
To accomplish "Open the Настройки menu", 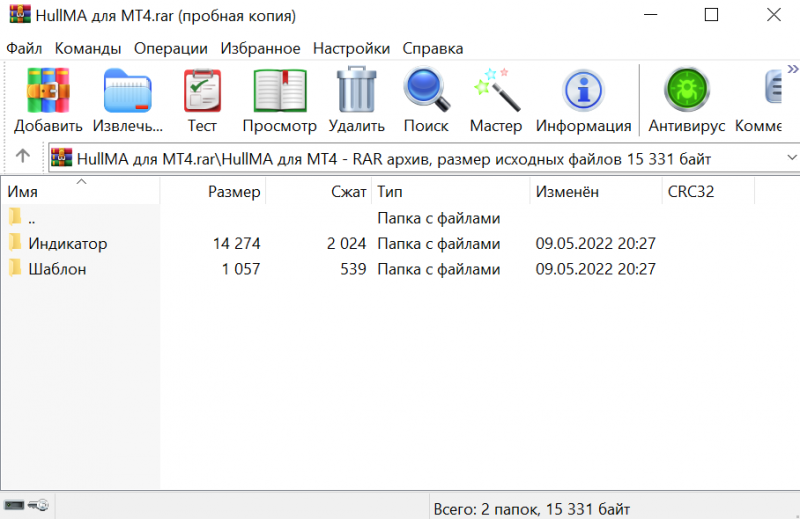I will [x=351, y=48].
